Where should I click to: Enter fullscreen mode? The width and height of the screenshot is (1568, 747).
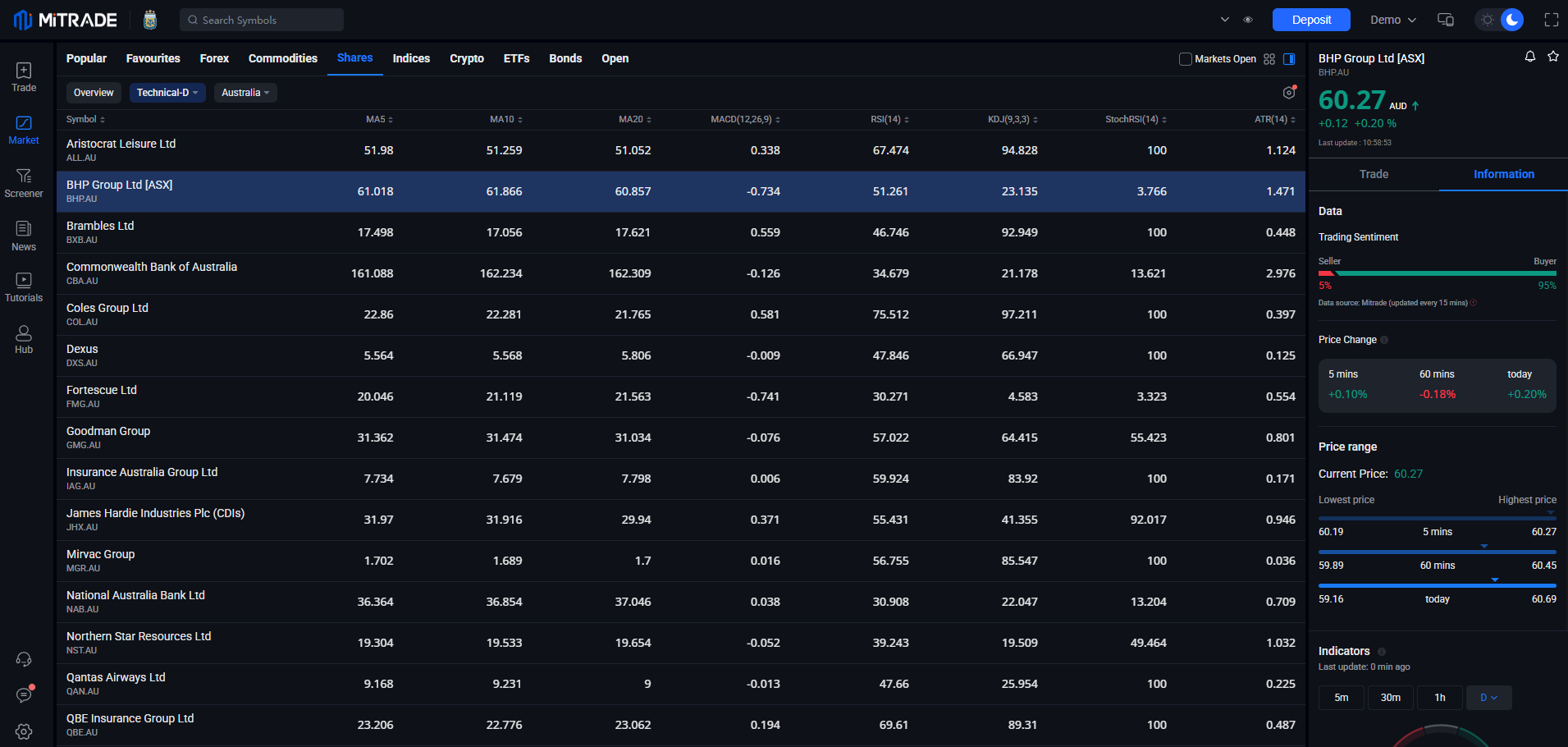pyautogui.click(x=1552, y=20)
